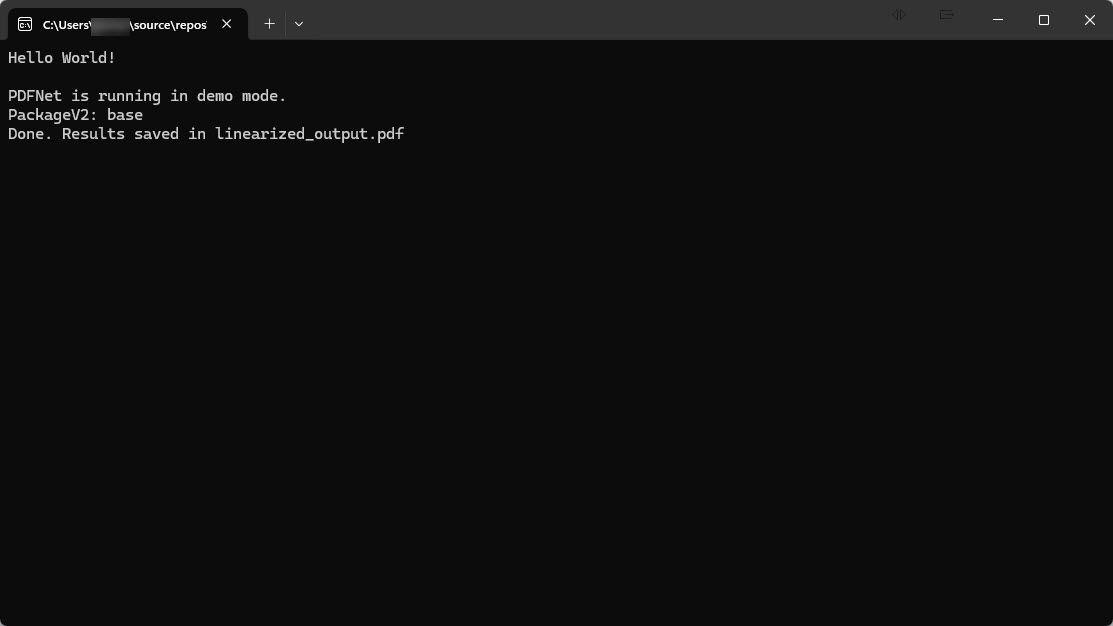Click the faint split-arrows icon in title bar
Viewport: 1113px width, 626px height.
pyautogui.click(x=899, y=15)
